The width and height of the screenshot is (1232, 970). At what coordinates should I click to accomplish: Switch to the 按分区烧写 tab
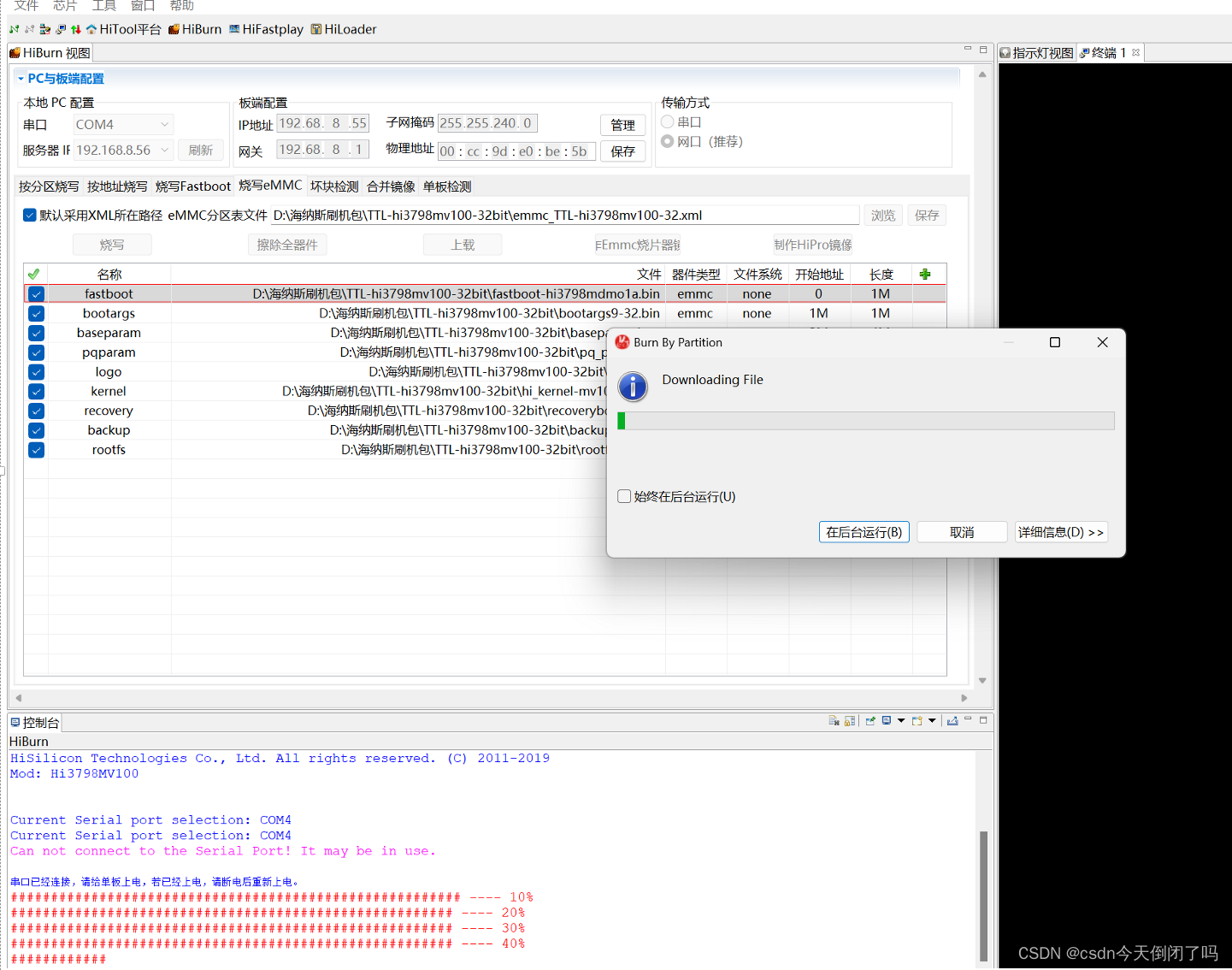[49, 186]
